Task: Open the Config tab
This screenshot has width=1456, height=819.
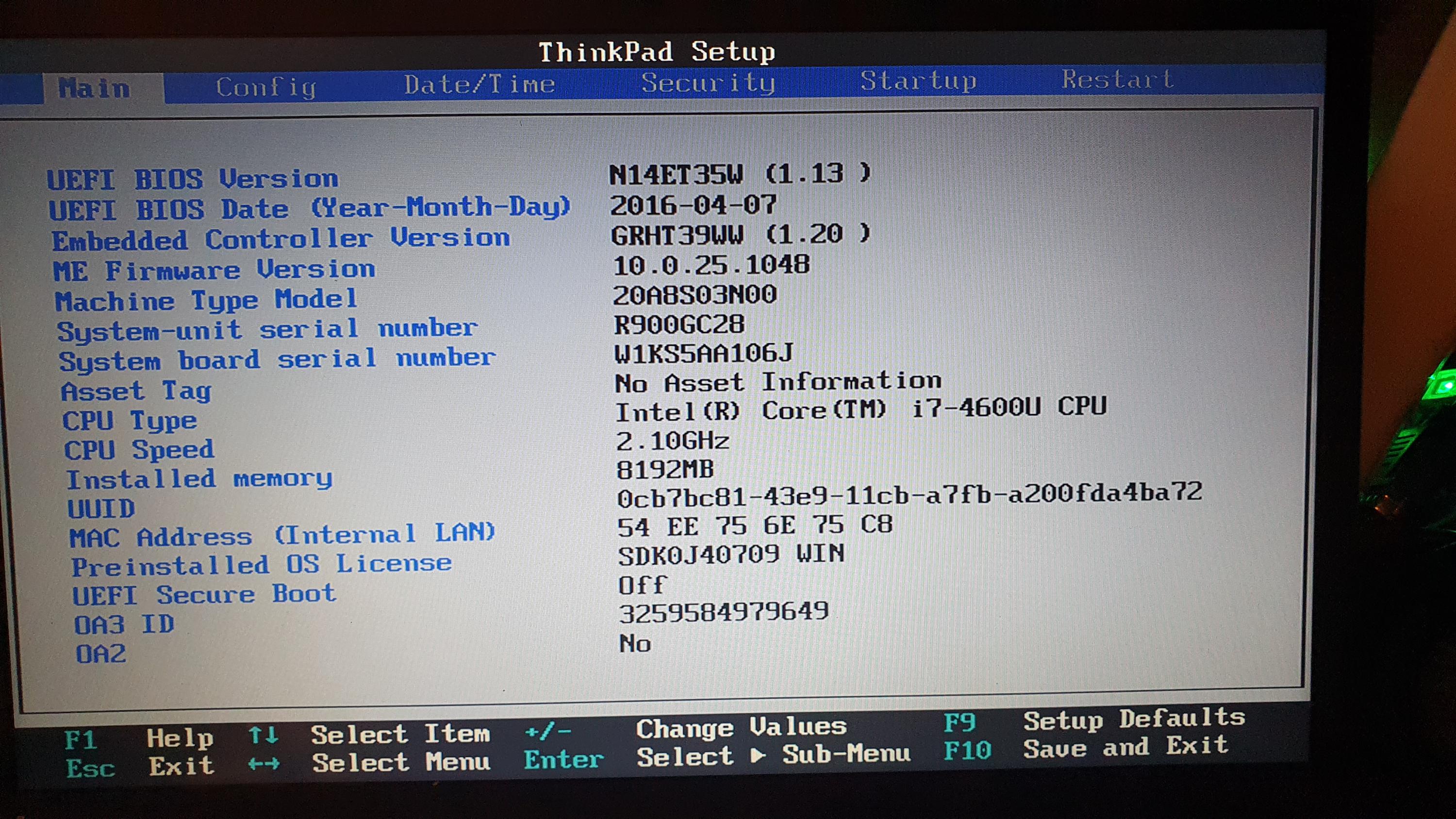Action: (x=265, y=87)
